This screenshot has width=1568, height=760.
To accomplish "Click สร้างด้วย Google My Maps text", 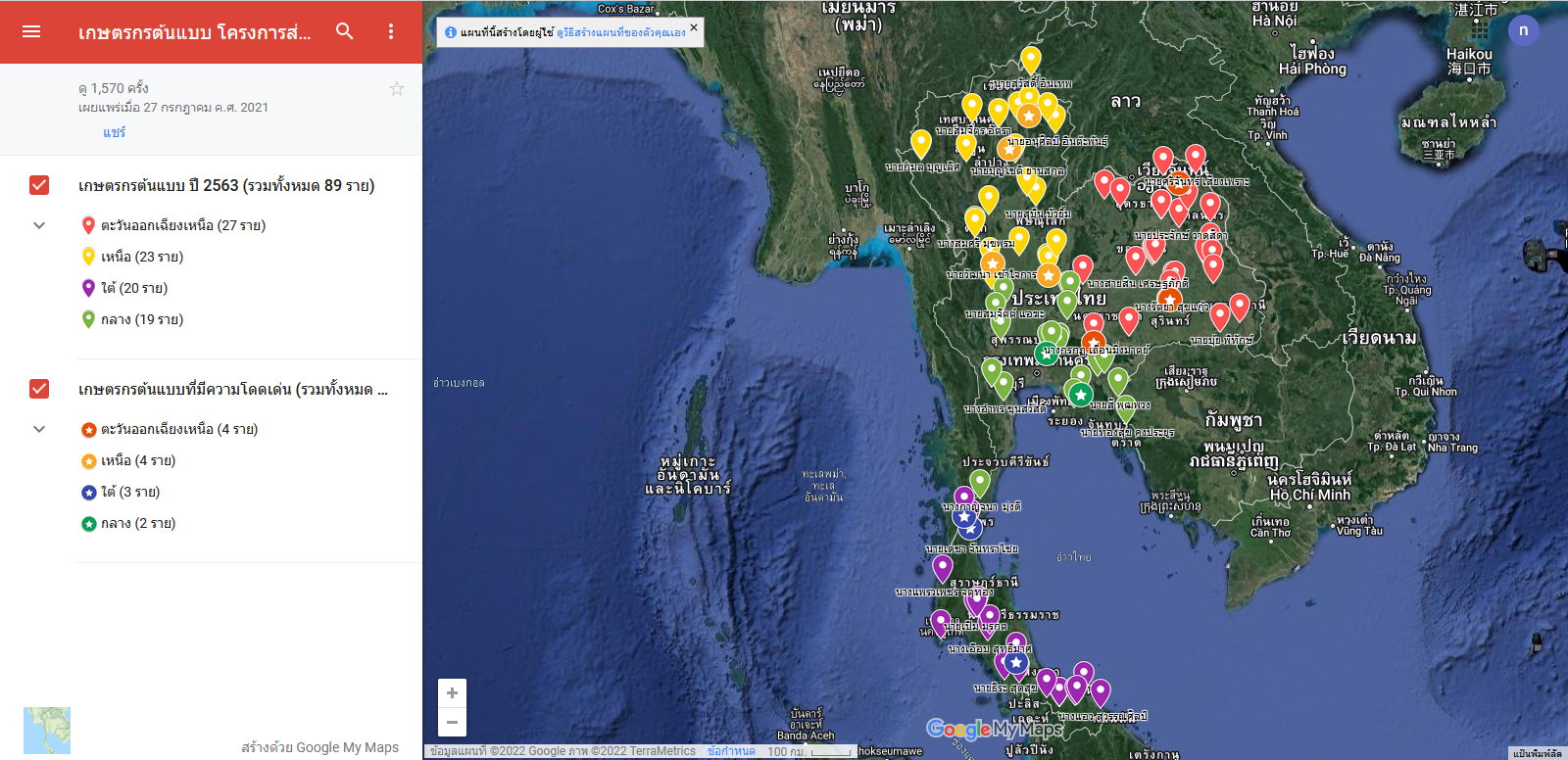I will [320, 747].
